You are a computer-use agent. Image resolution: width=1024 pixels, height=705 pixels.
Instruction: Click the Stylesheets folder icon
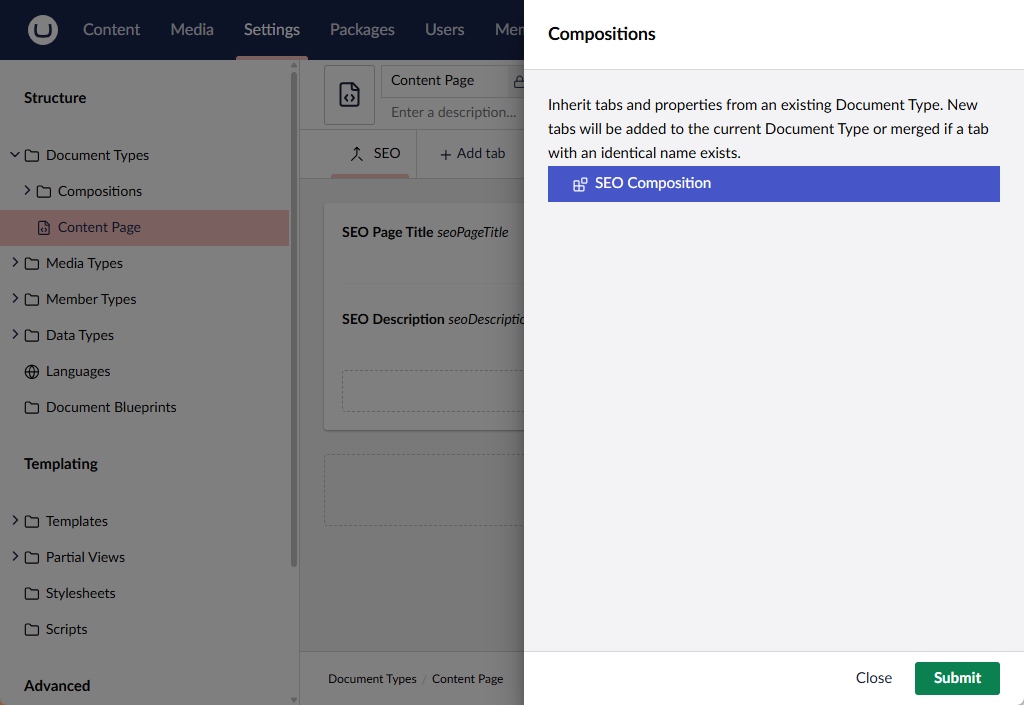tap(32, 594)
